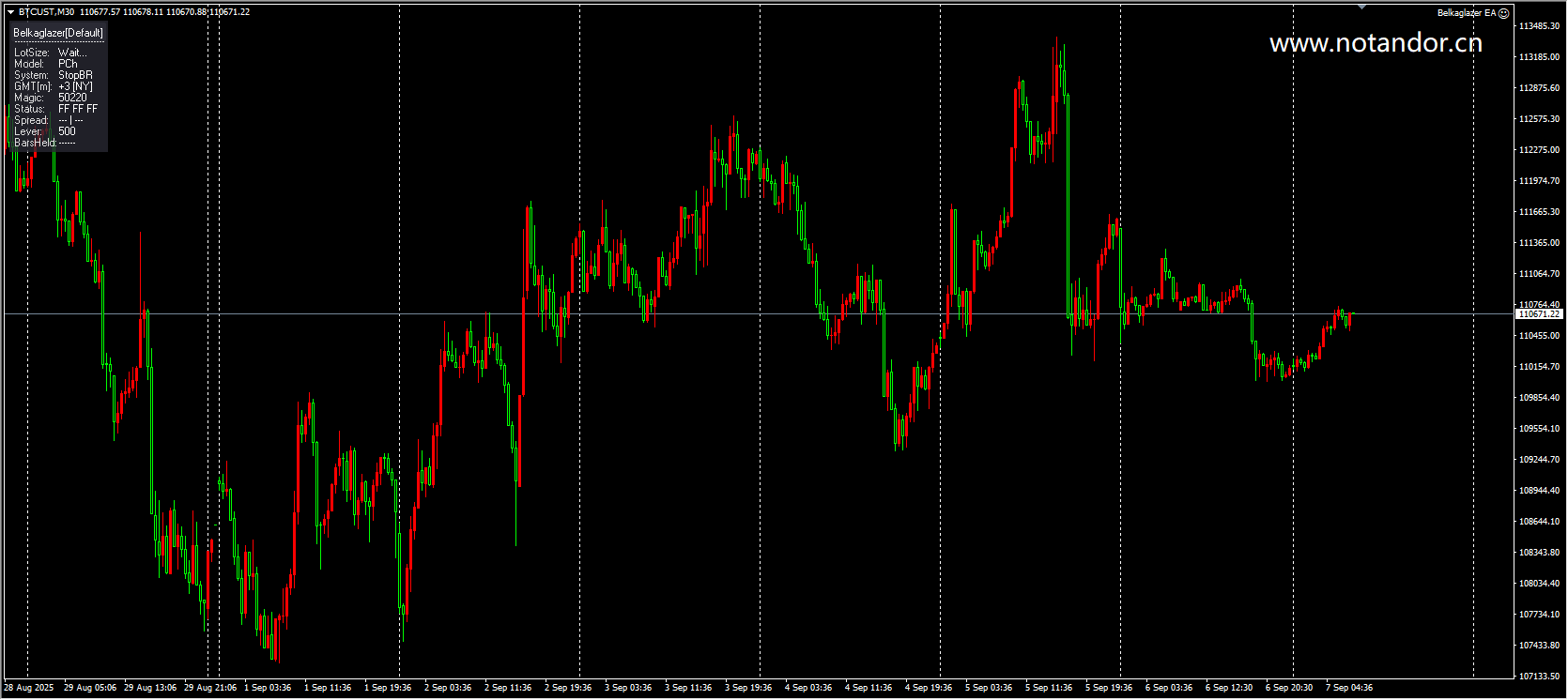Select the Belkaglazer[Default] panel title
1568x700 pixels.
pyautogui.click(x=58, y=33)
